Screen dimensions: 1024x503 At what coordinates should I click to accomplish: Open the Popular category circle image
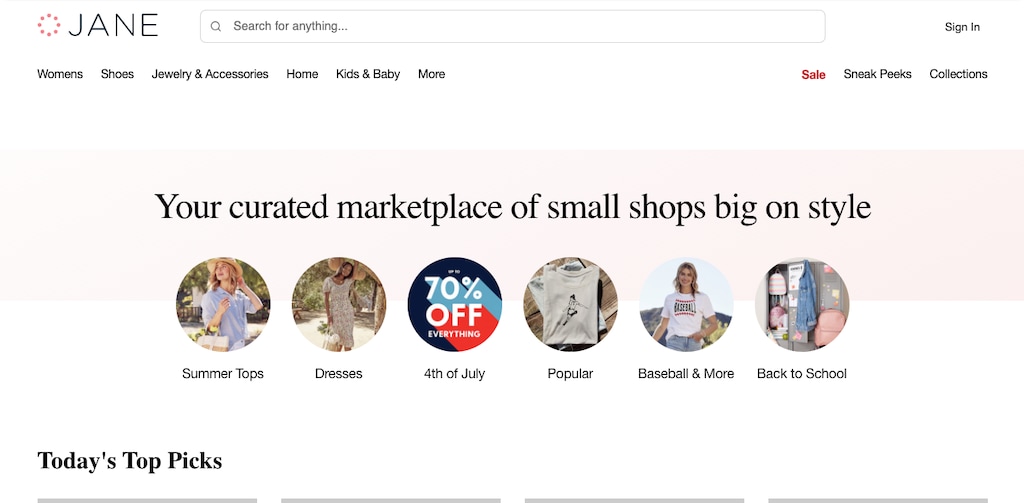571,304
